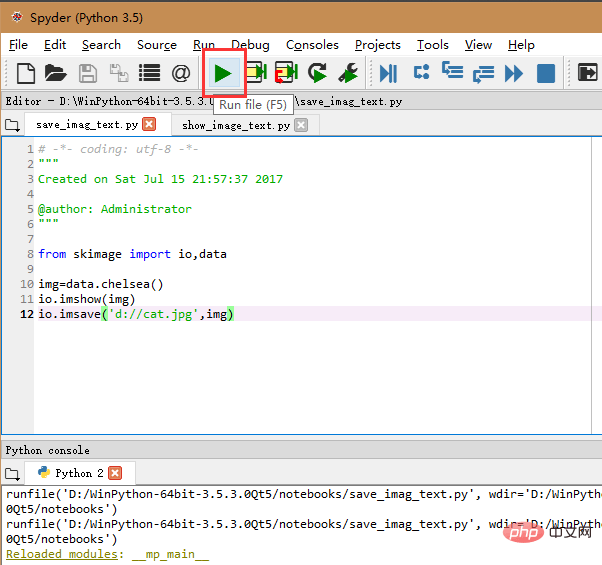Open the Tools menu
Image resolution: width=602 pixels, height=565 pixels.
(433, 45)
